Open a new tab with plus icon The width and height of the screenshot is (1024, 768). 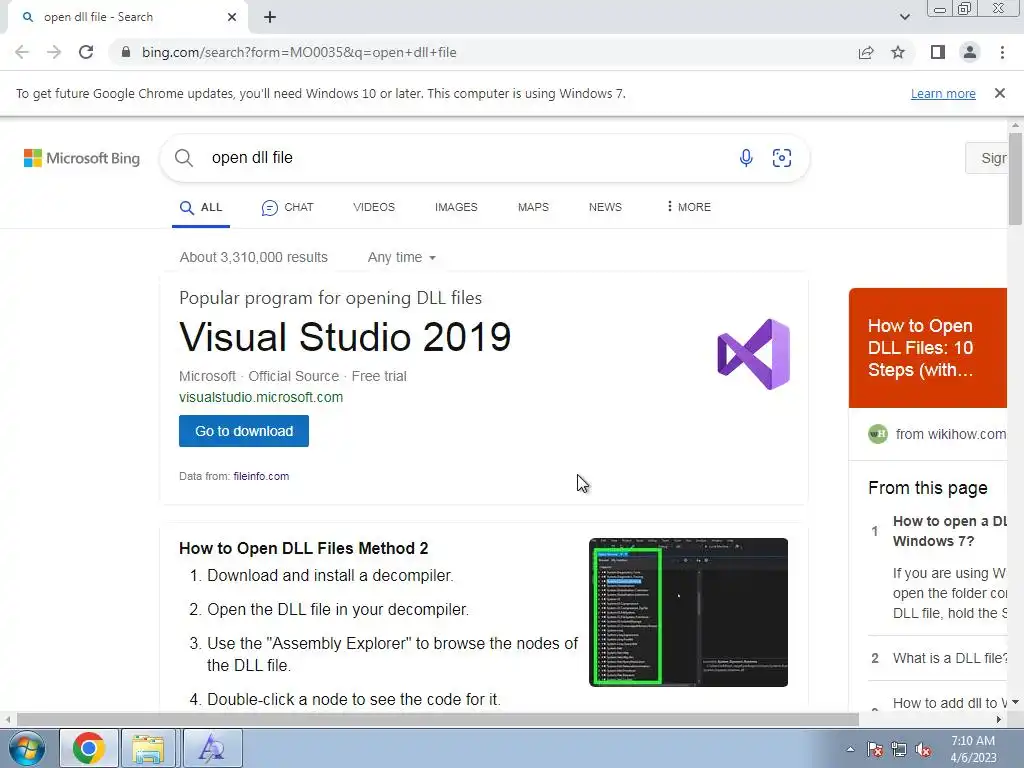270,17
